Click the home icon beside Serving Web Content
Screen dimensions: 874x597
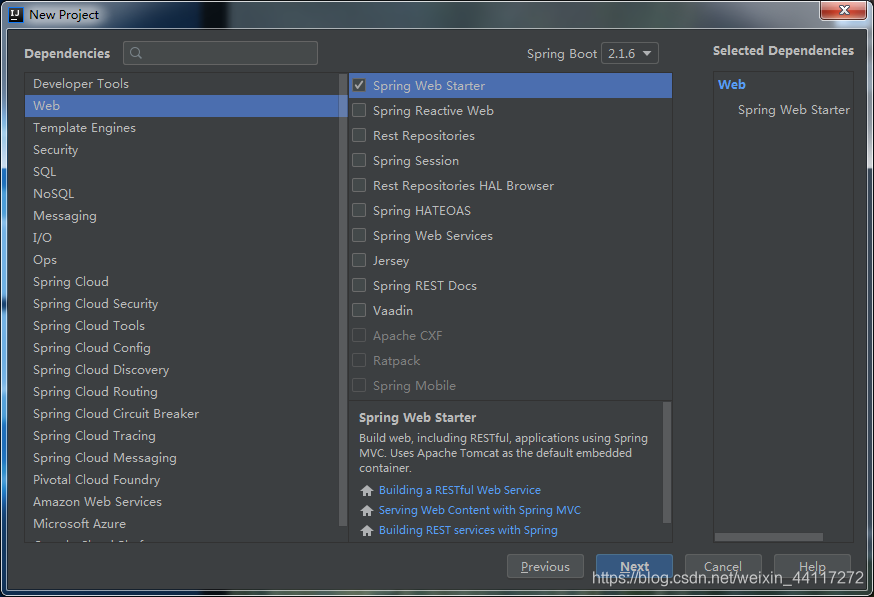pyautogui.click(x=367, y=511)
